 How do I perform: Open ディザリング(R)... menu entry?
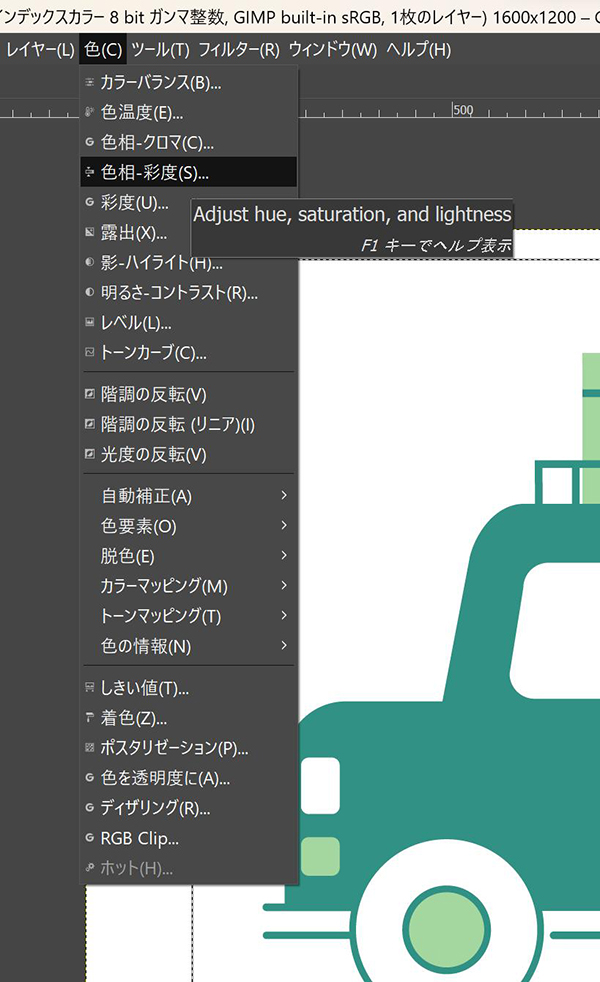(x=189, y=808)
